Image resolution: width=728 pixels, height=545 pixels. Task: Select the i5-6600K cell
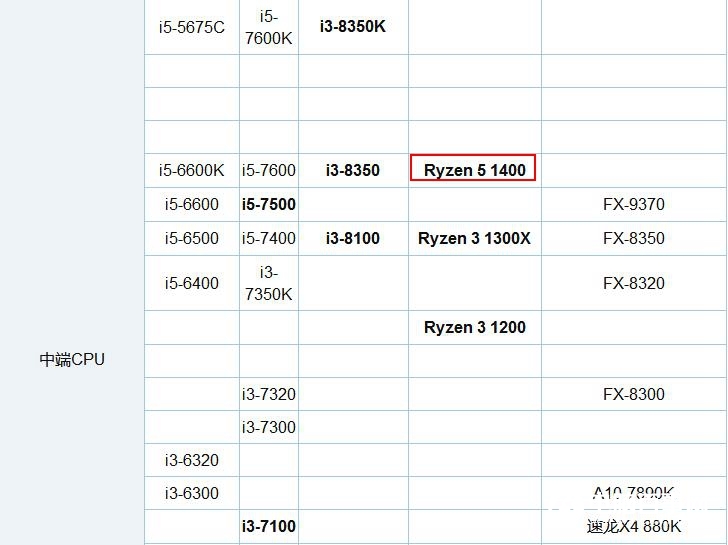click(x=191, y=170)
